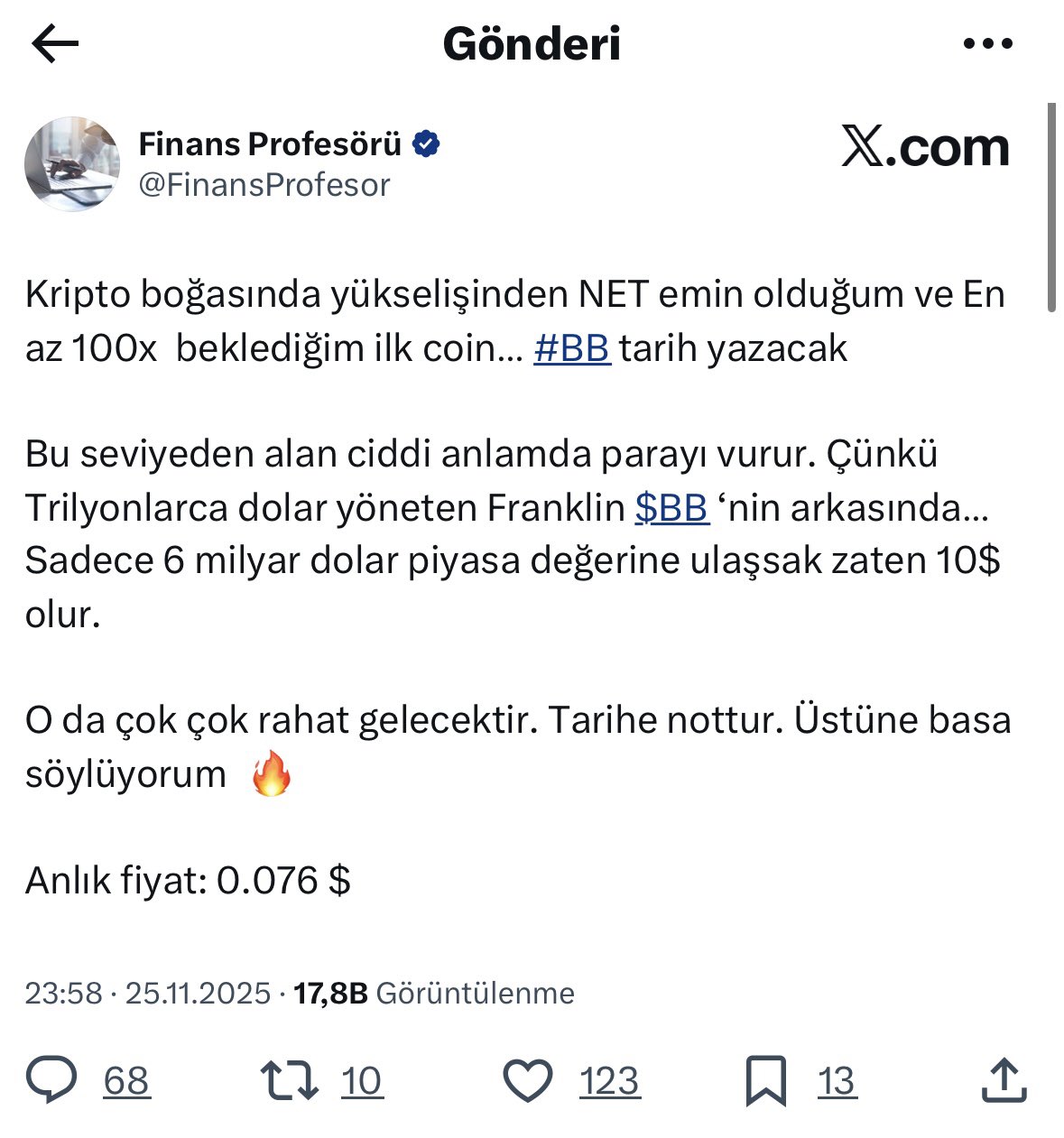Open the 123 likes count
The width and height of the screenshot is (1064, 1138).
[609, 1081]
